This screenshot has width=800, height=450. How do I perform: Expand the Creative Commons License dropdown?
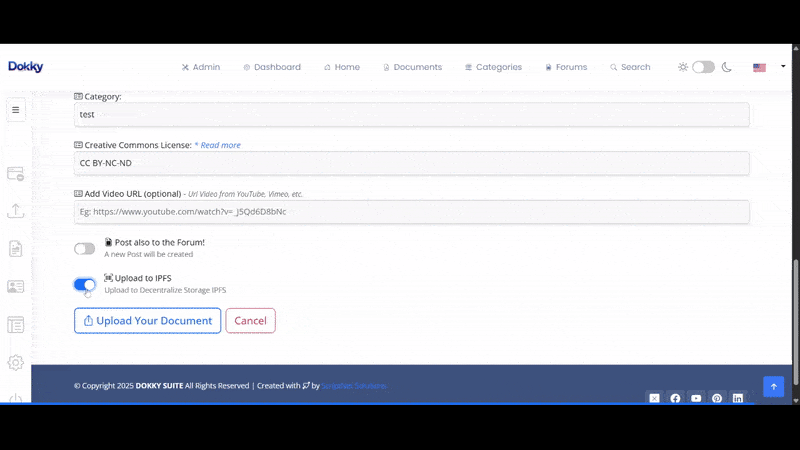tap(411, 163)
